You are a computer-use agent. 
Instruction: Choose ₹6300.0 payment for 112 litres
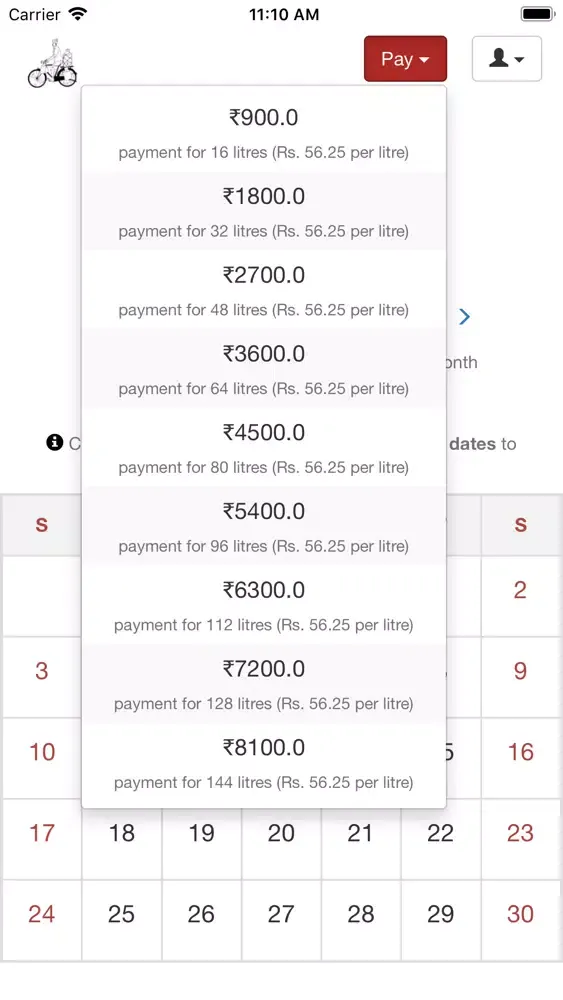click(x=264, y=605)
